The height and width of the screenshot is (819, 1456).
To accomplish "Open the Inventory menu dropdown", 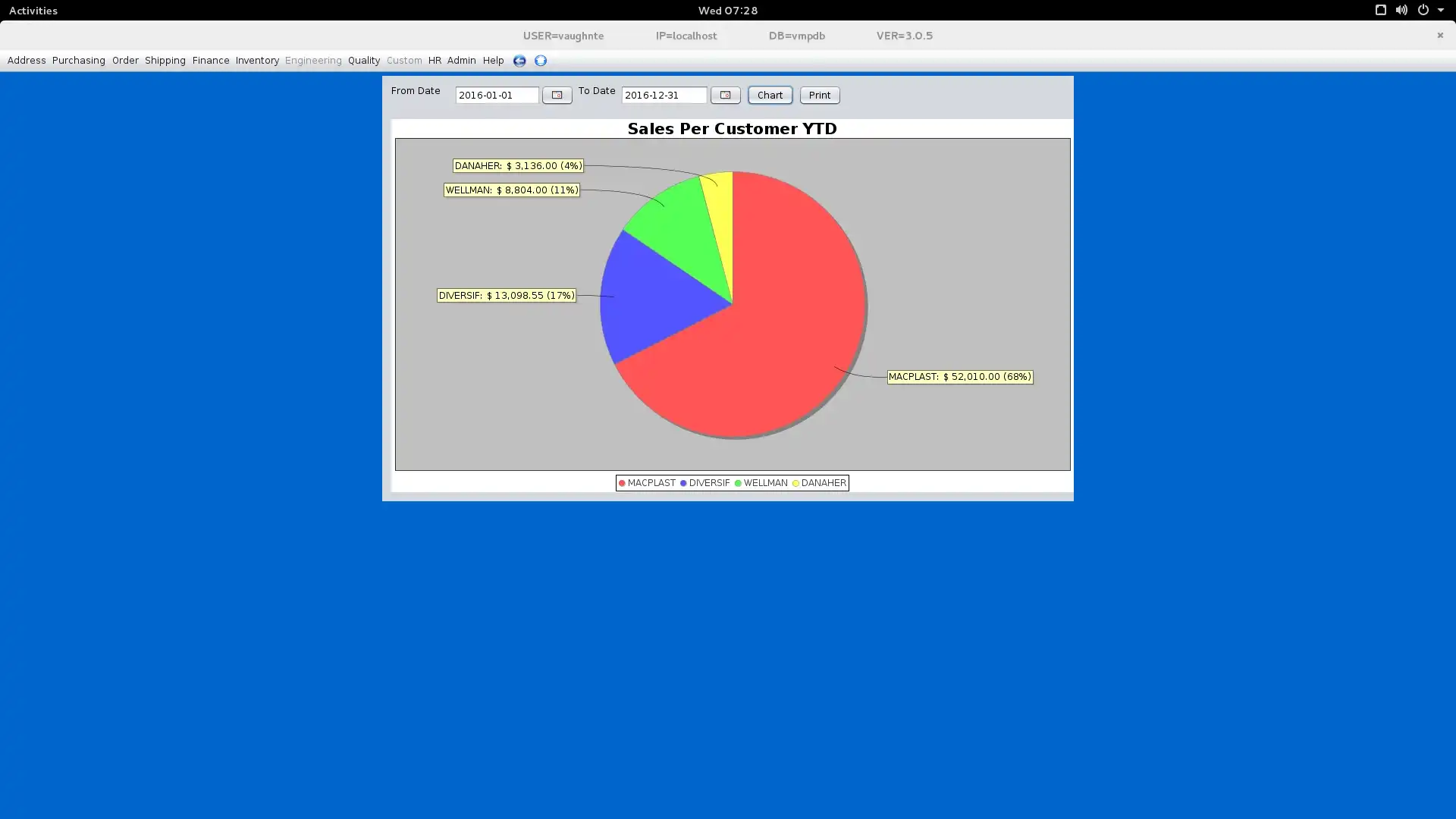I will [257, 60].
